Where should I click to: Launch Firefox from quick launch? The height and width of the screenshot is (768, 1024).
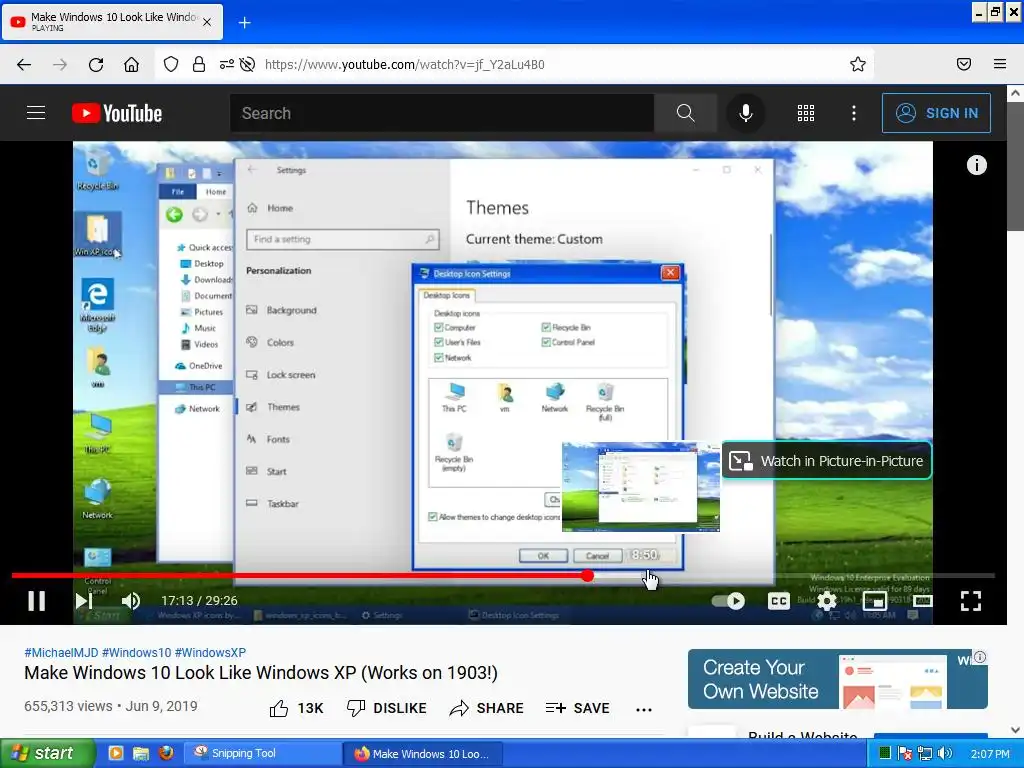pos(166,753)
